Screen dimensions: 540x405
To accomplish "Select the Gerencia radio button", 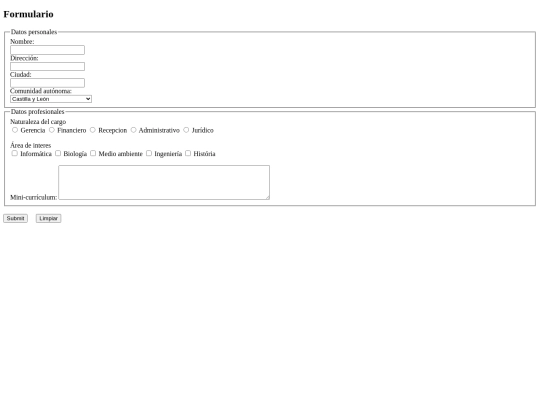I will point(15,130).
